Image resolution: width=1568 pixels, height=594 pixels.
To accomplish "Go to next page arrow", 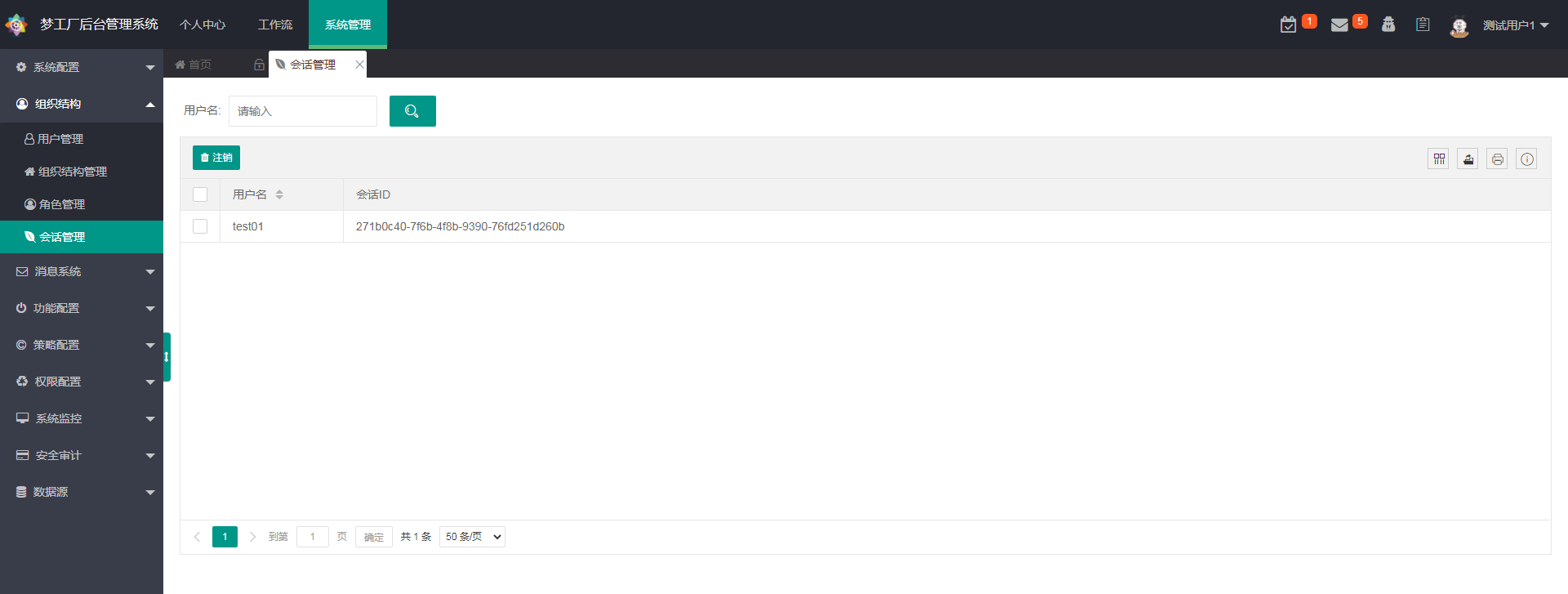I will (252, 537).
